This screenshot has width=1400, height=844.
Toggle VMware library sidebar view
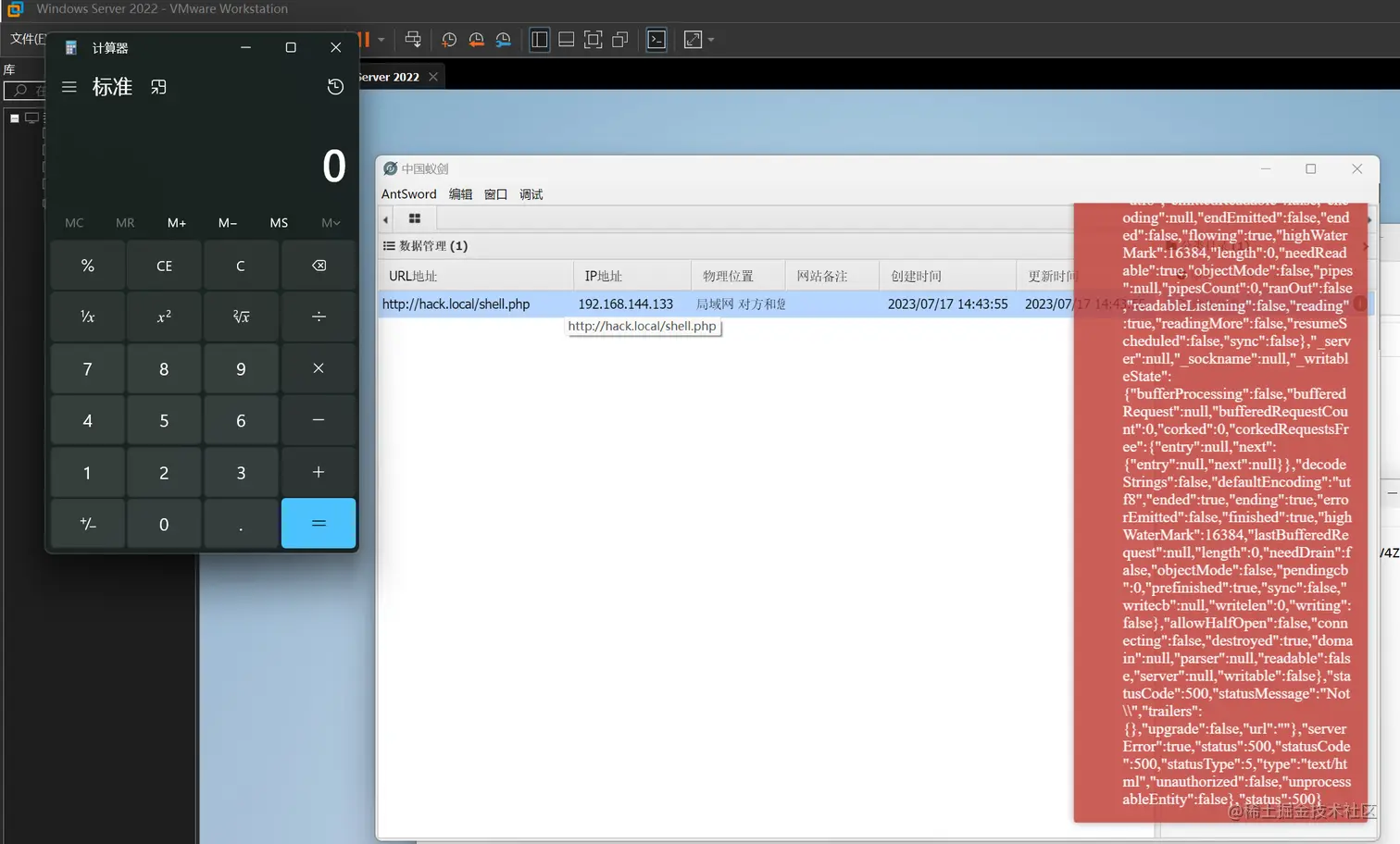point(539,40)
